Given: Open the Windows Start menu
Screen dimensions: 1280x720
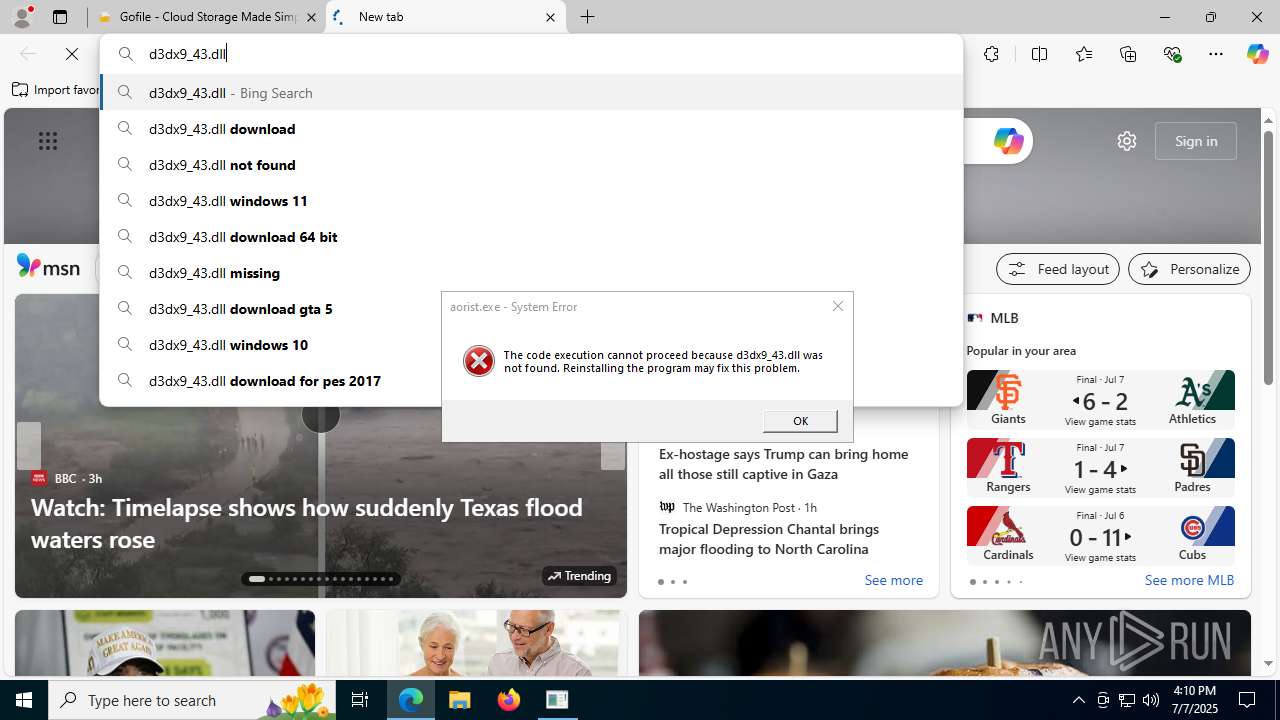Looking at the screenshot, I should (24, 700).
